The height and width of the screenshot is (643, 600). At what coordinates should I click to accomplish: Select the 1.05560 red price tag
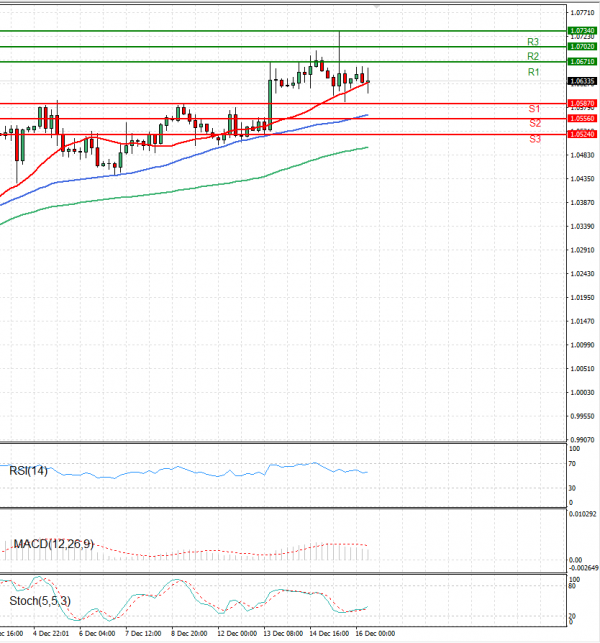coord(582,119)
